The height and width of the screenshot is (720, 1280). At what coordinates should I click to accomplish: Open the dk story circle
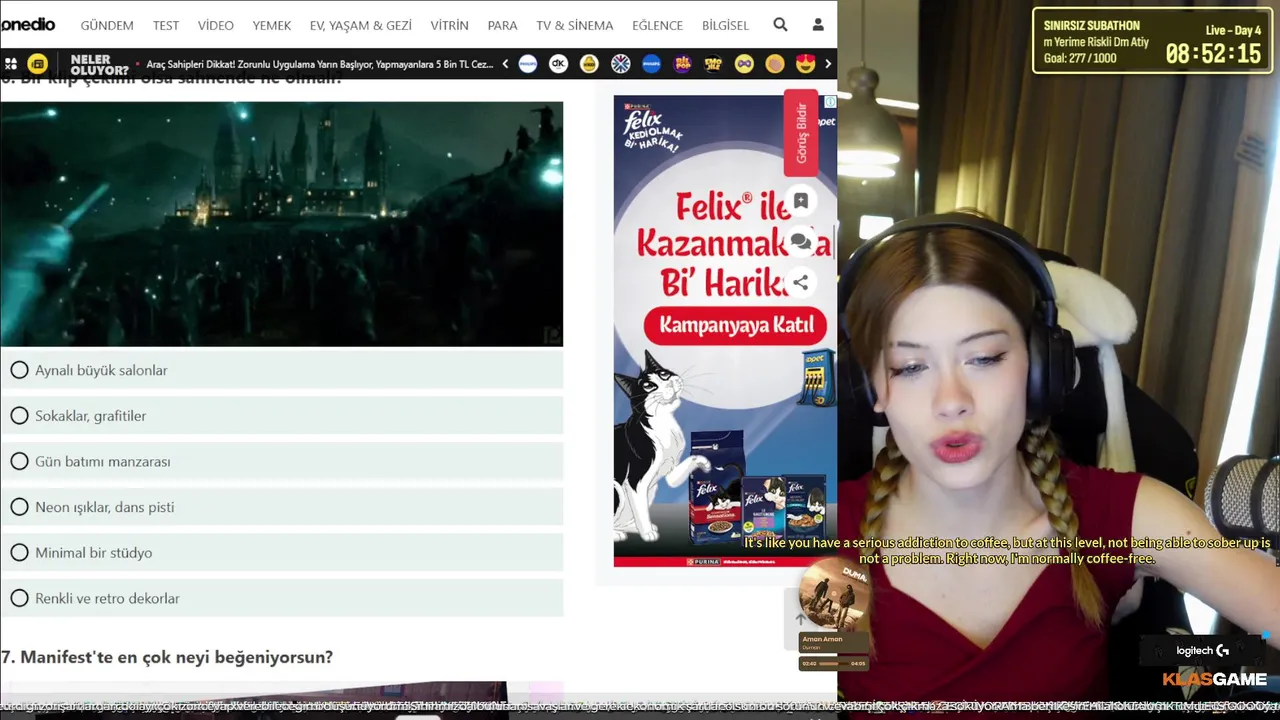(x=559, y=64)
